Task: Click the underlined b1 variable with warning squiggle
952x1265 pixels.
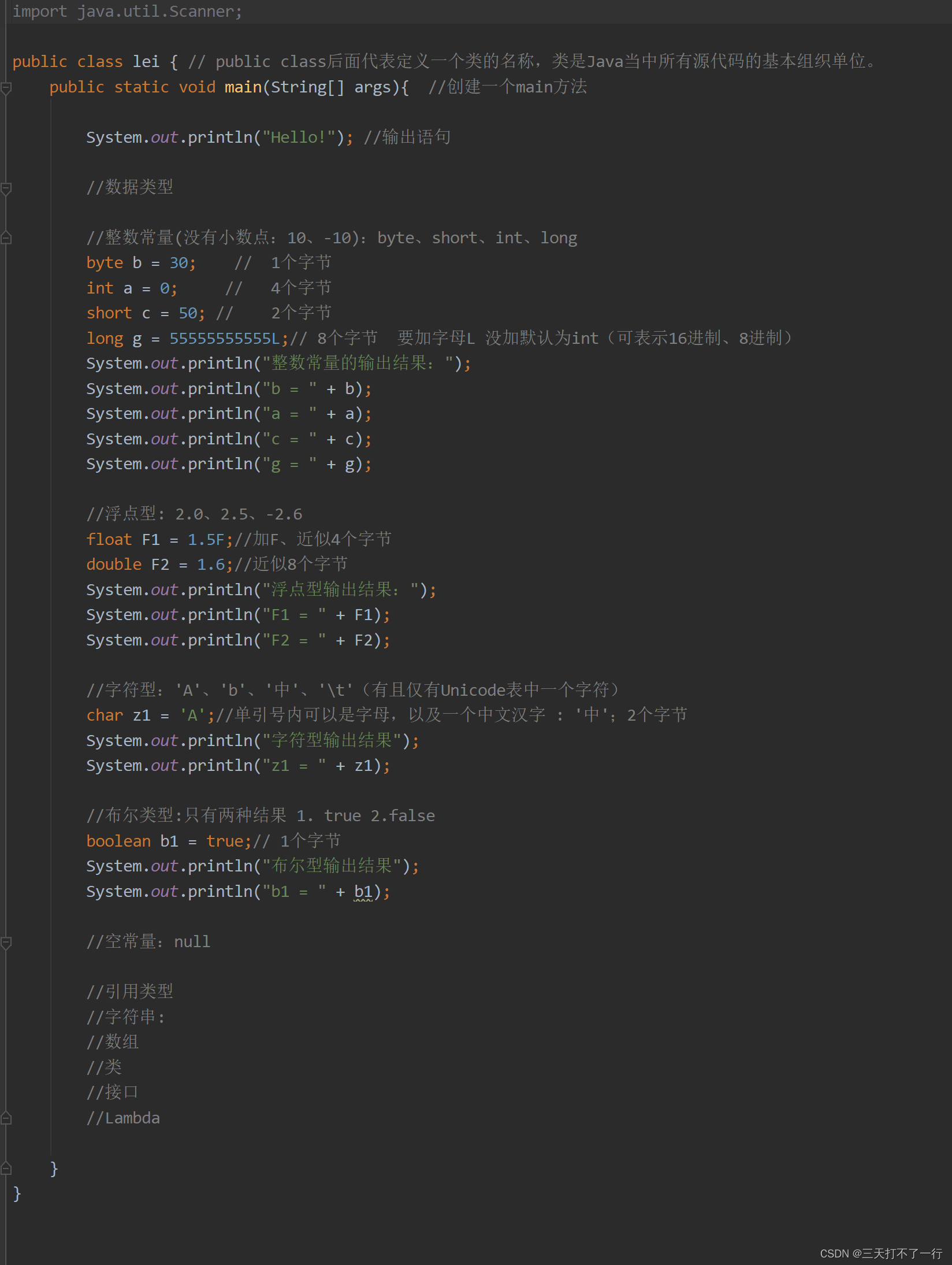Action: 364,891
